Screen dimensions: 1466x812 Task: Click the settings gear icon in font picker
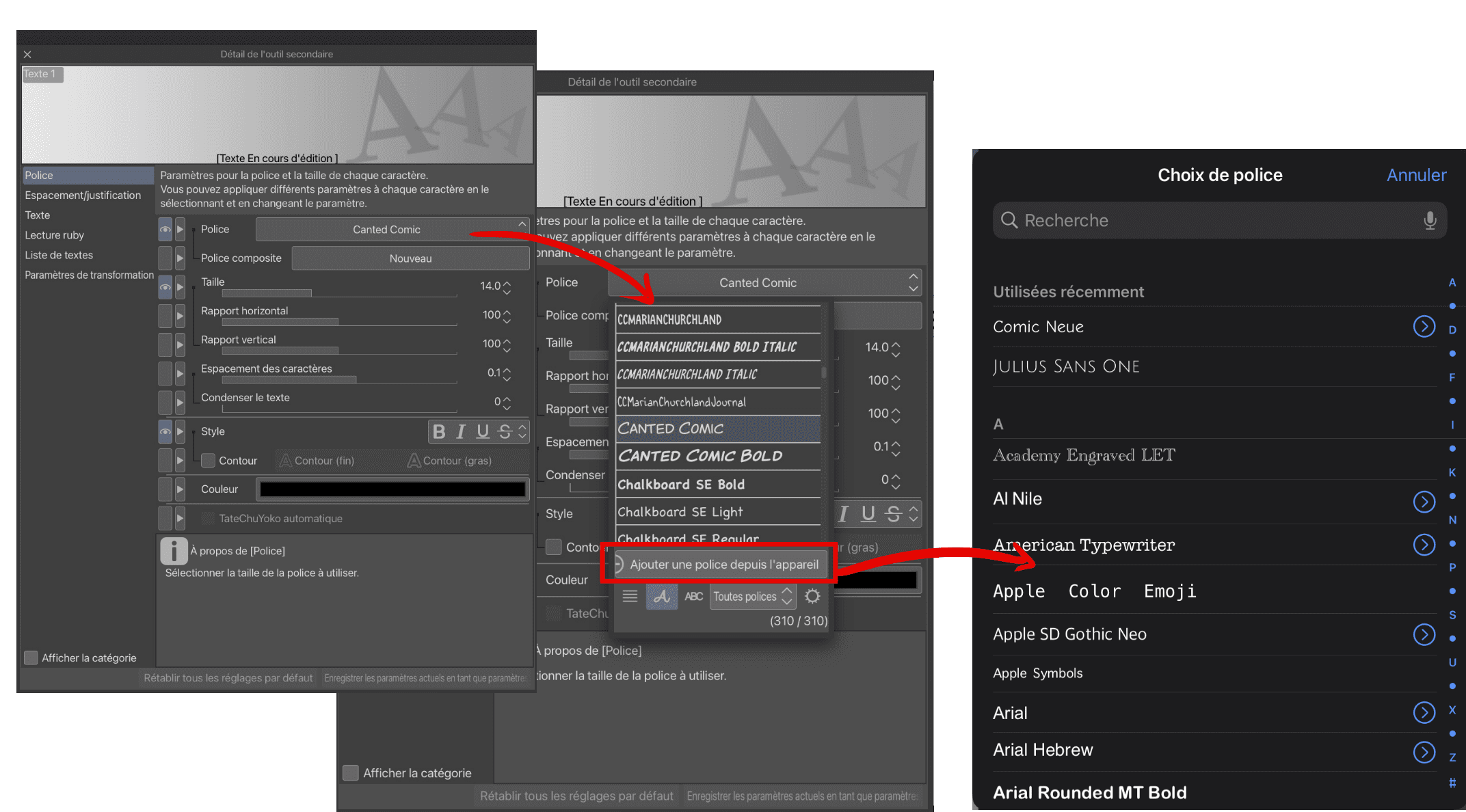pyautogui.click(x=812, y=597)
